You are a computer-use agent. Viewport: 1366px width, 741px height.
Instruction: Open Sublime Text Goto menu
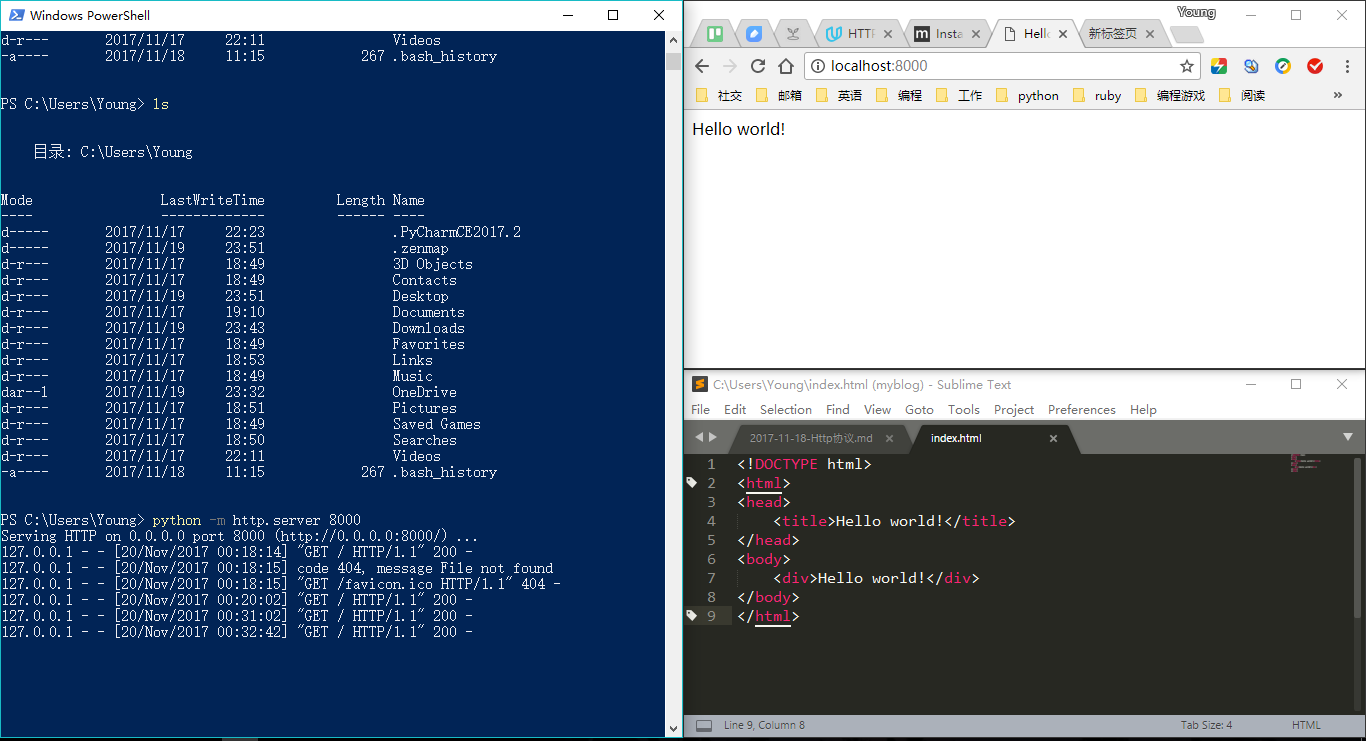(x=919, y=409)
